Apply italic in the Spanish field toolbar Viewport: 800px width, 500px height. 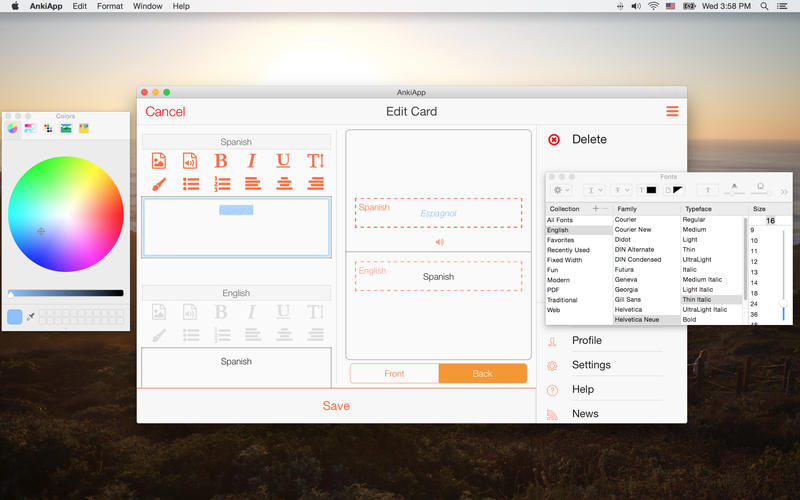coord(252,161)
